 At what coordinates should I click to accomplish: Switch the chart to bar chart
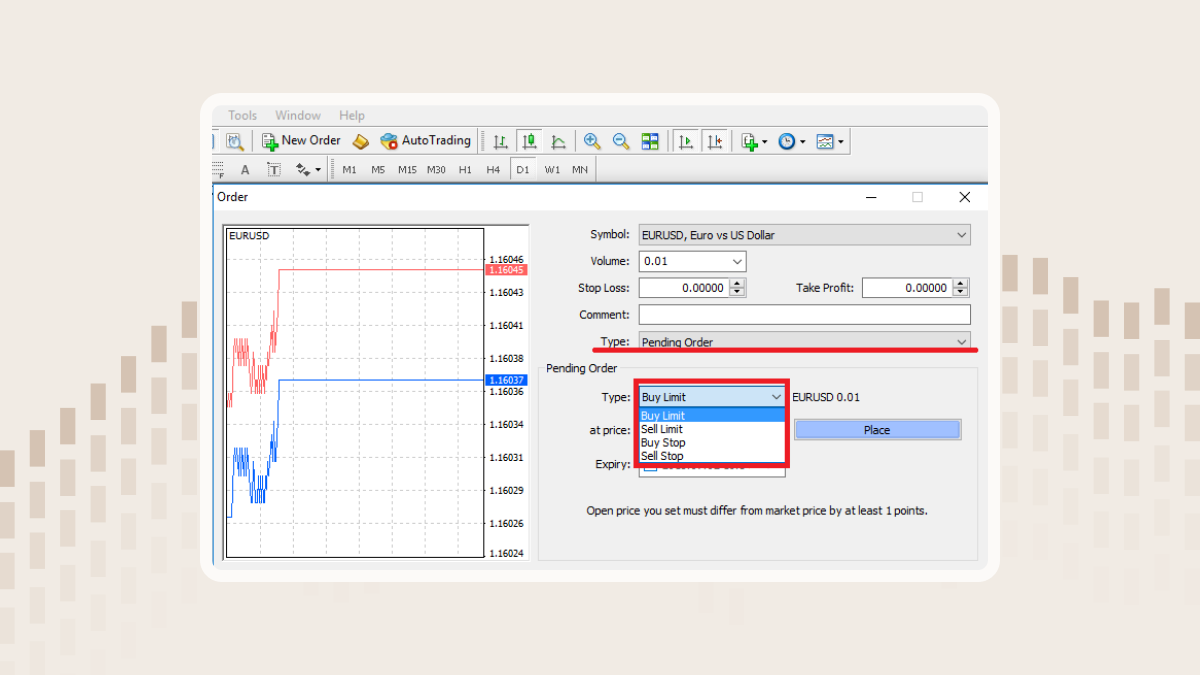(500, 141)
